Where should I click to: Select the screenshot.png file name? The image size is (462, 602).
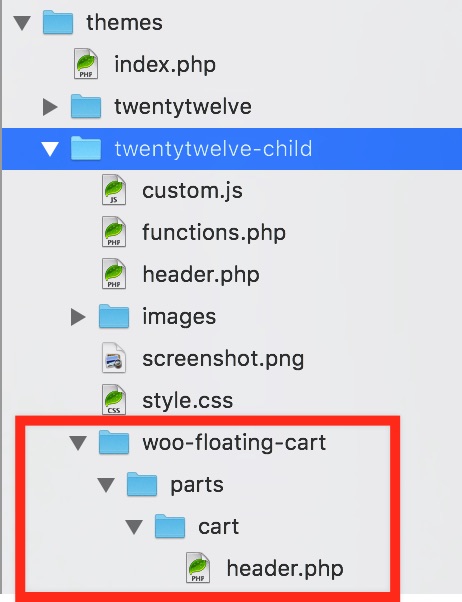pos(223,359)
